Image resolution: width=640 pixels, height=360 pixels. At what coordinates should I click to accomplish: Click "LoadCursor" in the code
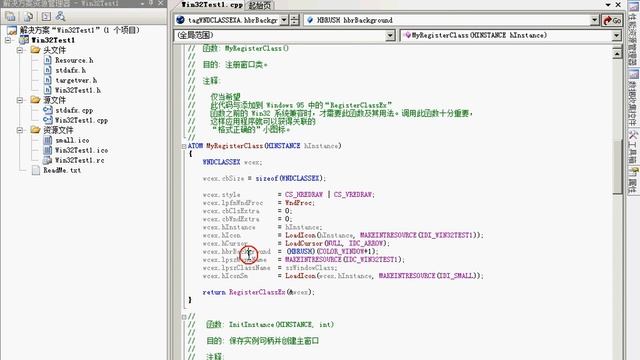click(304, 244)
